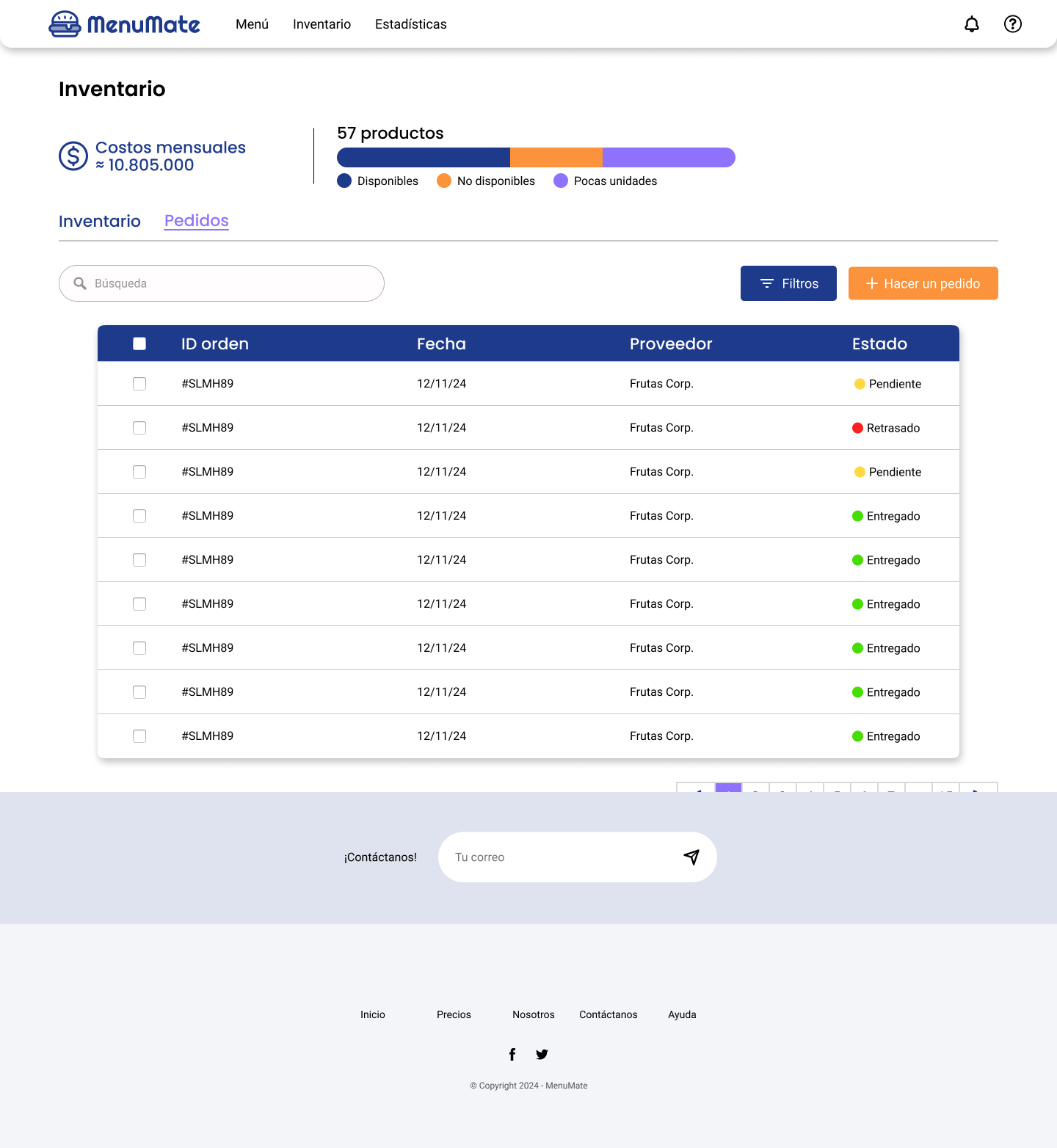Select the checkbox for the Retrasado order
Viewport: 1057px width, 1148px height.
tap(139, 428)
